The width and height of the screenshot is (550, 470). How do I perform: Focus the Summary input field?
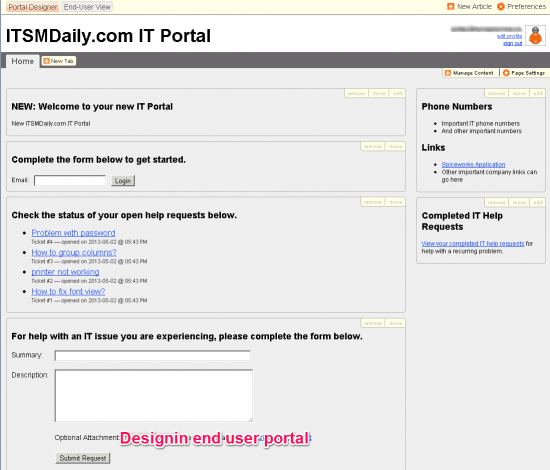(x=153, y=355)
